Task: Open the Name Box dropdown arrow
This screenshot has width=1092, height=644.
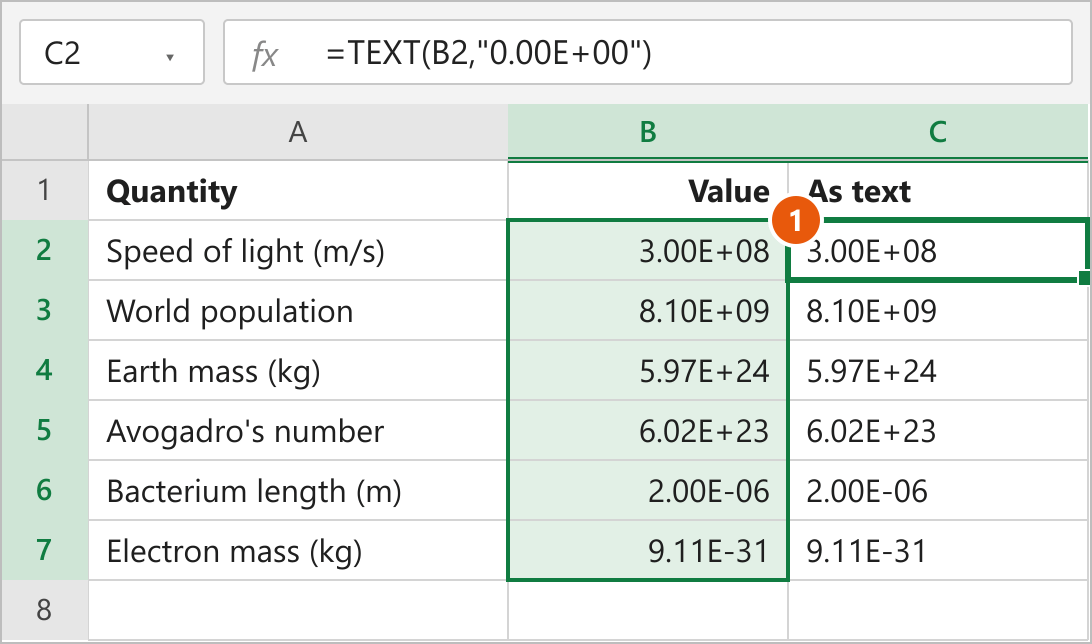Action: [x=170, y=57]
